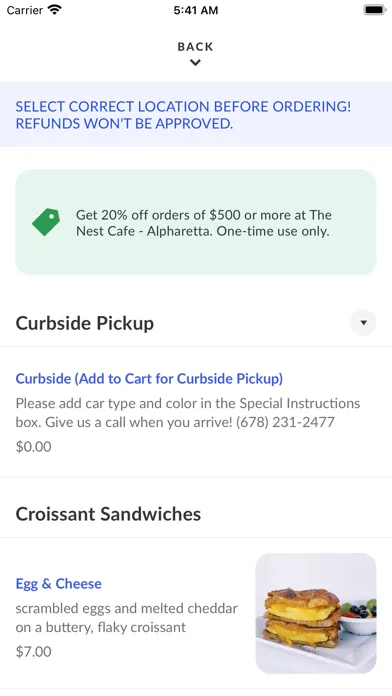Select the Croissant Sandwiches section heading
Image resolution: width=392 pixels, height=696 pixels.
[108, 514]
